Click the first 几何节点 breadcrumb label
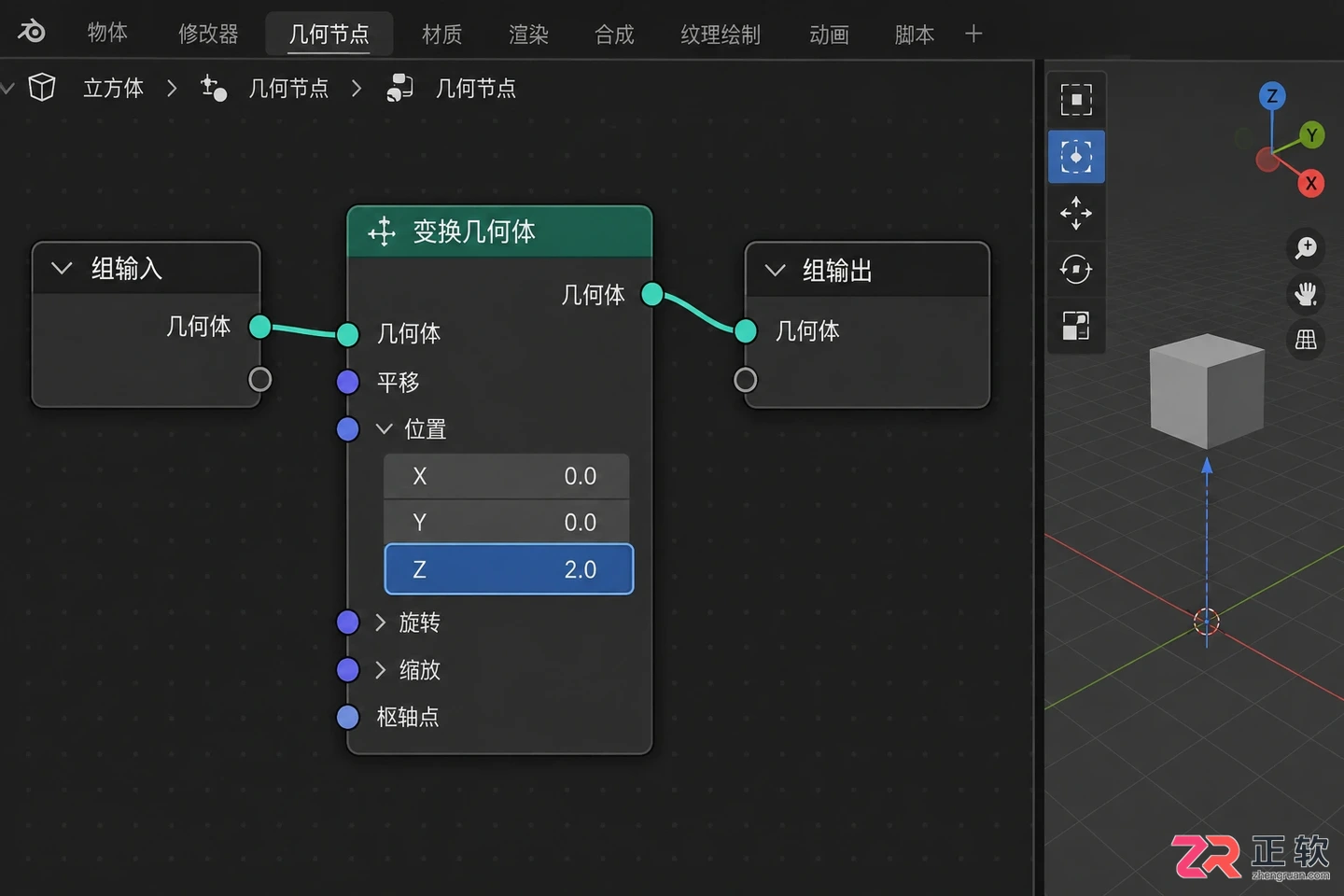The height and width of the screenshot is (896, 1344). coord(288,88)
